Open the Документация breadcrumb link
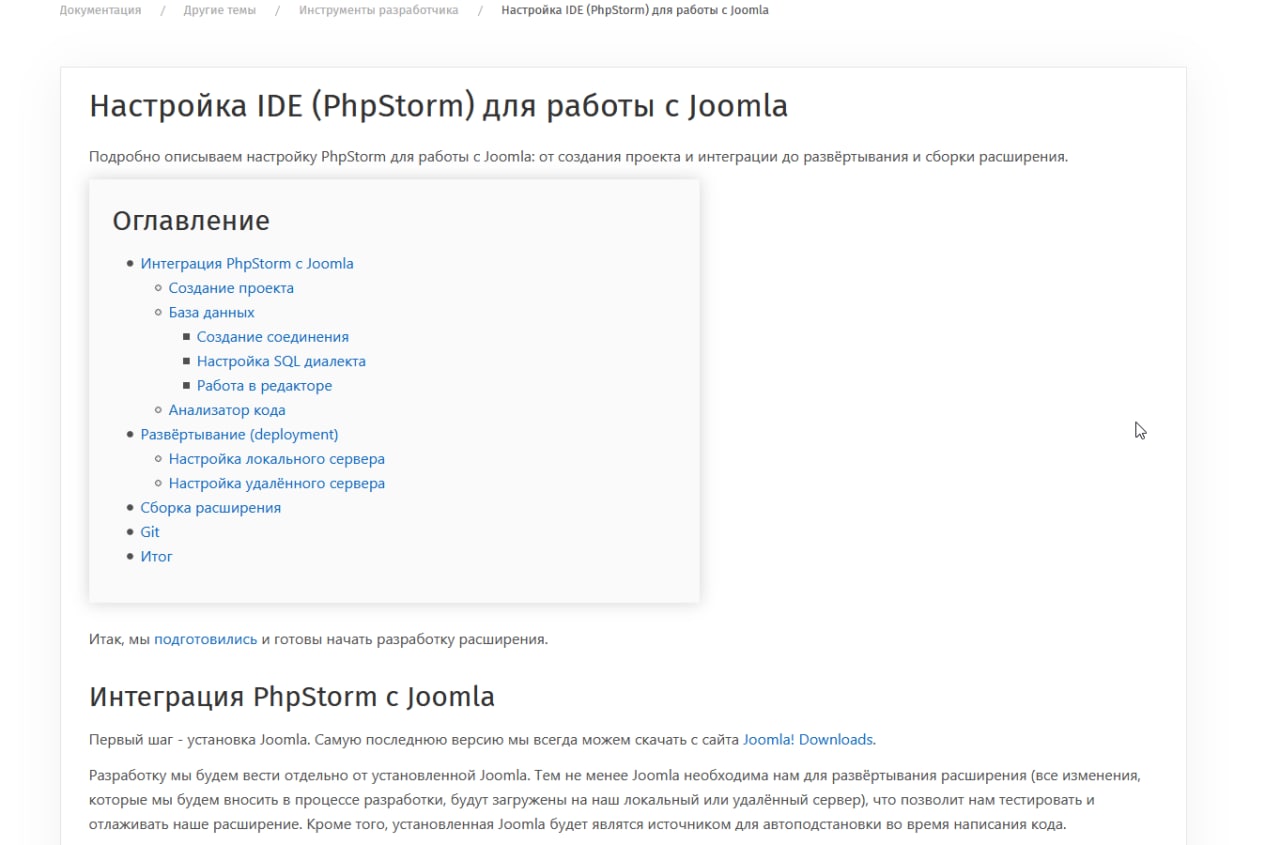Viewport: 1280px width, 845px height. pos(100,10)
